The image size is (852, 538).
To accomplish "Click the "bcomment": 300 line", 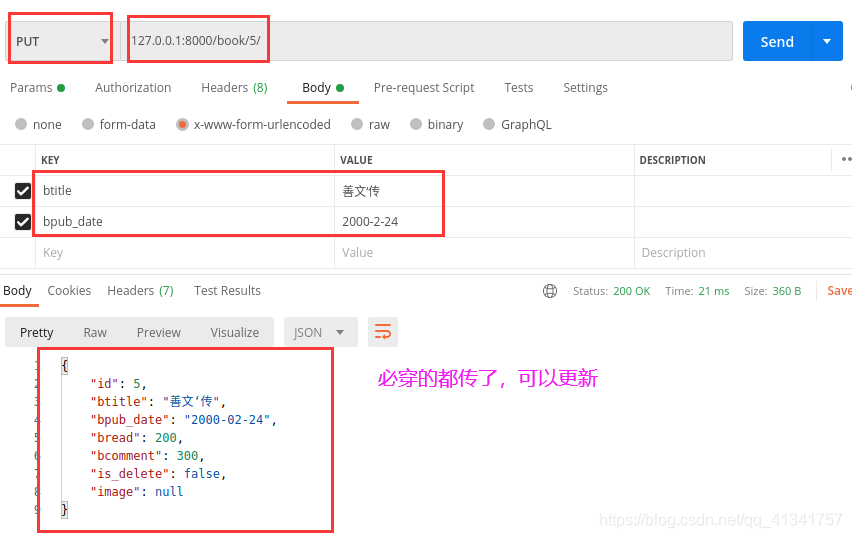I will tap(147, 455).
